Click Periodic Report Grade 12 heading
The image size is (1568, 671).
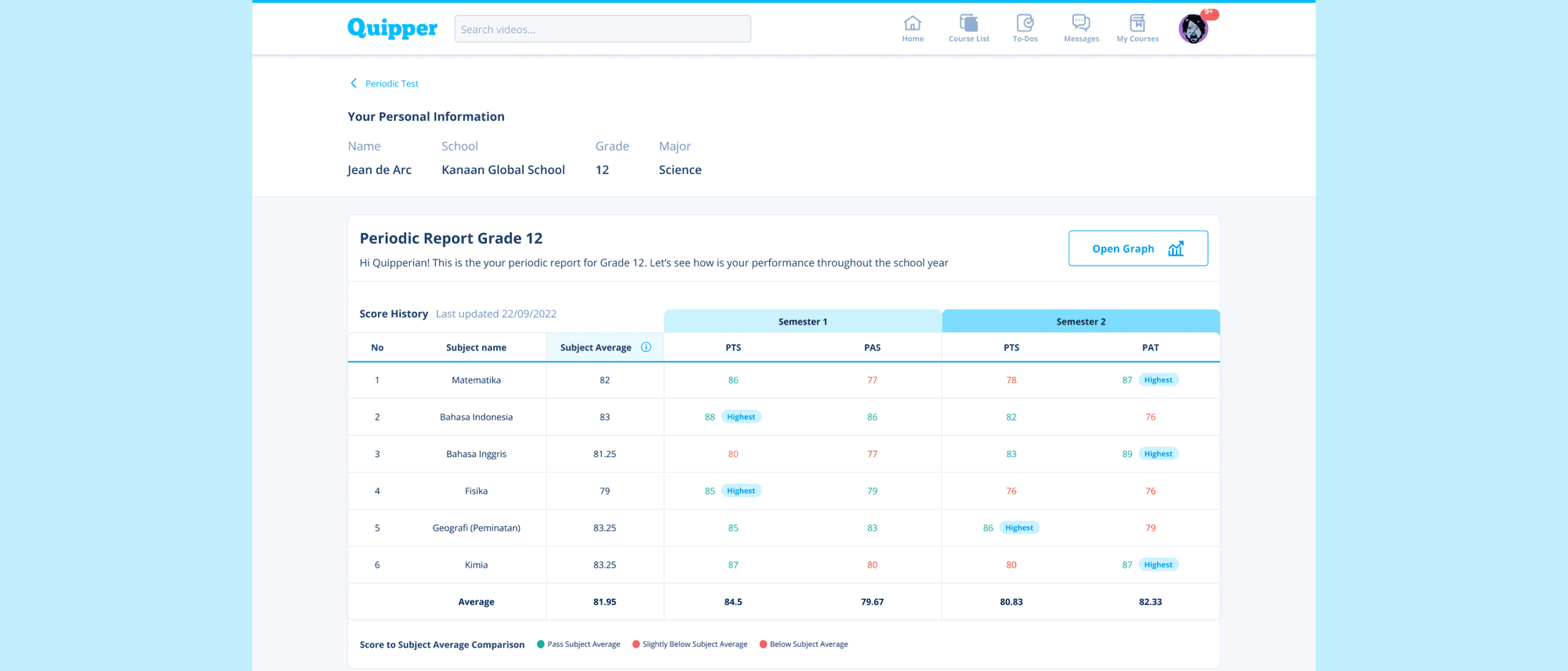(451, 238)
